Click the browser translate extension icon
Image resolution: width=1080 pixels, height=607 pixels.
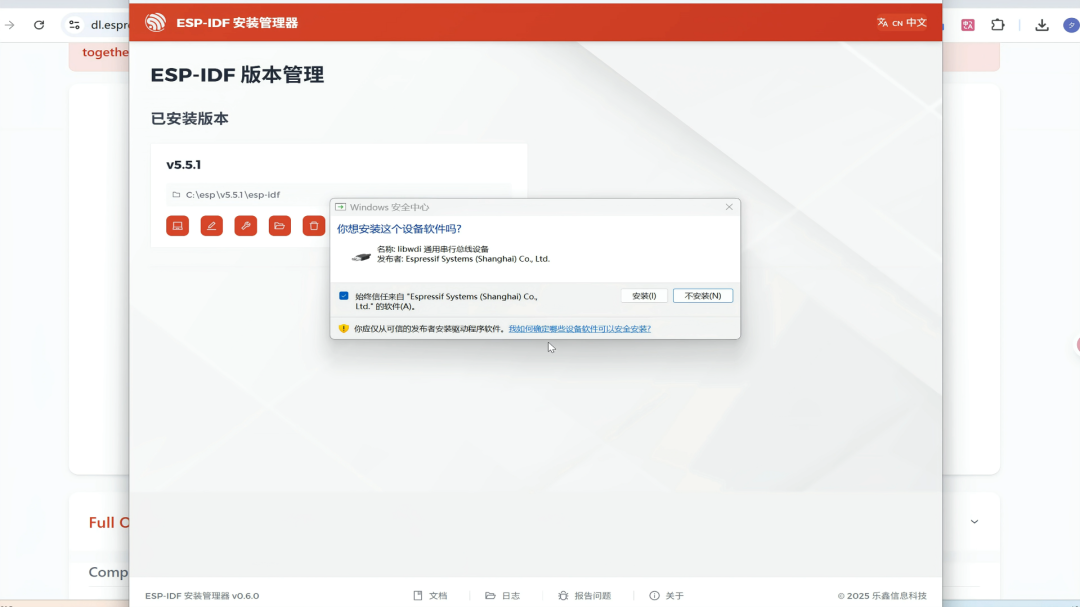(968, 25)
